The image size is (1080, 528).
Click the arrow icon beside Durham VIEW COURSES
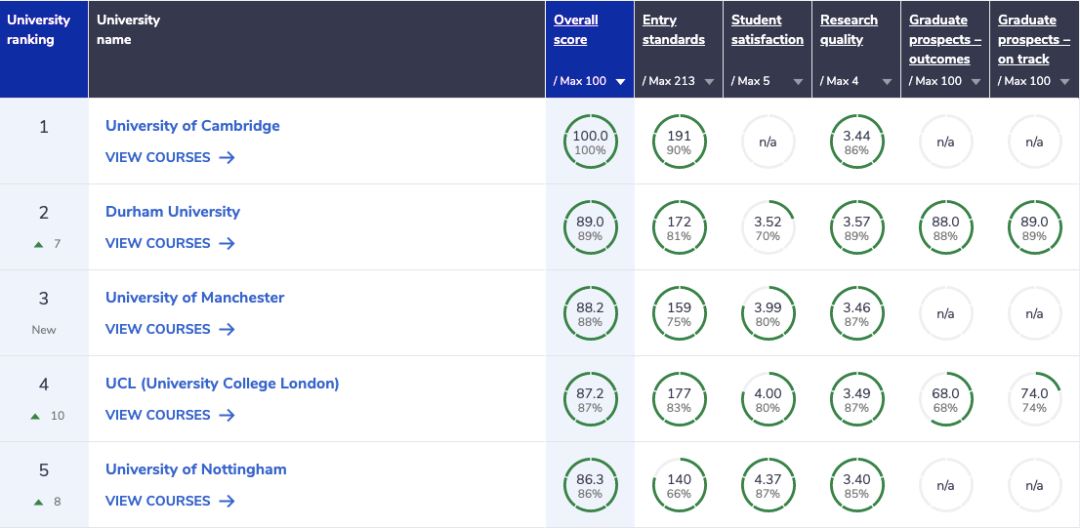227,244
